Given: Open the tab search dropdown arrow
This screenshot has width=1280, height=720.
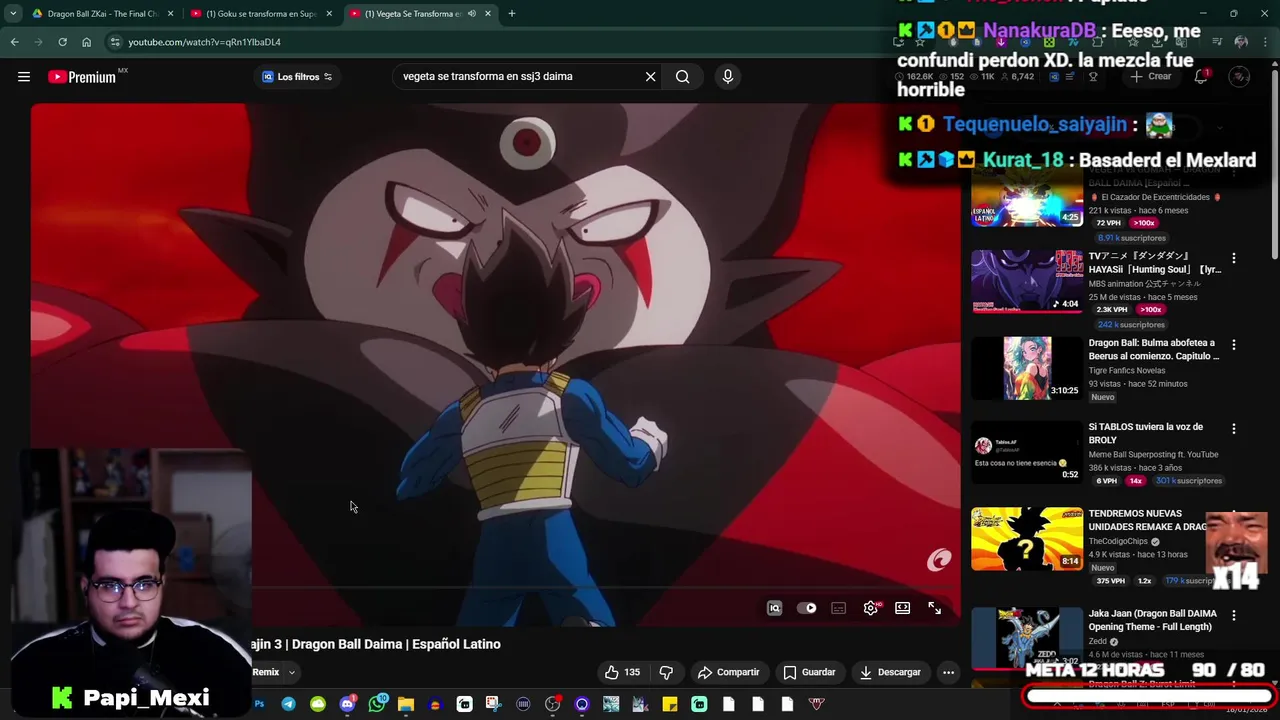Looking at the screenshot, I should pyautogui.click(x=12, y=14).
